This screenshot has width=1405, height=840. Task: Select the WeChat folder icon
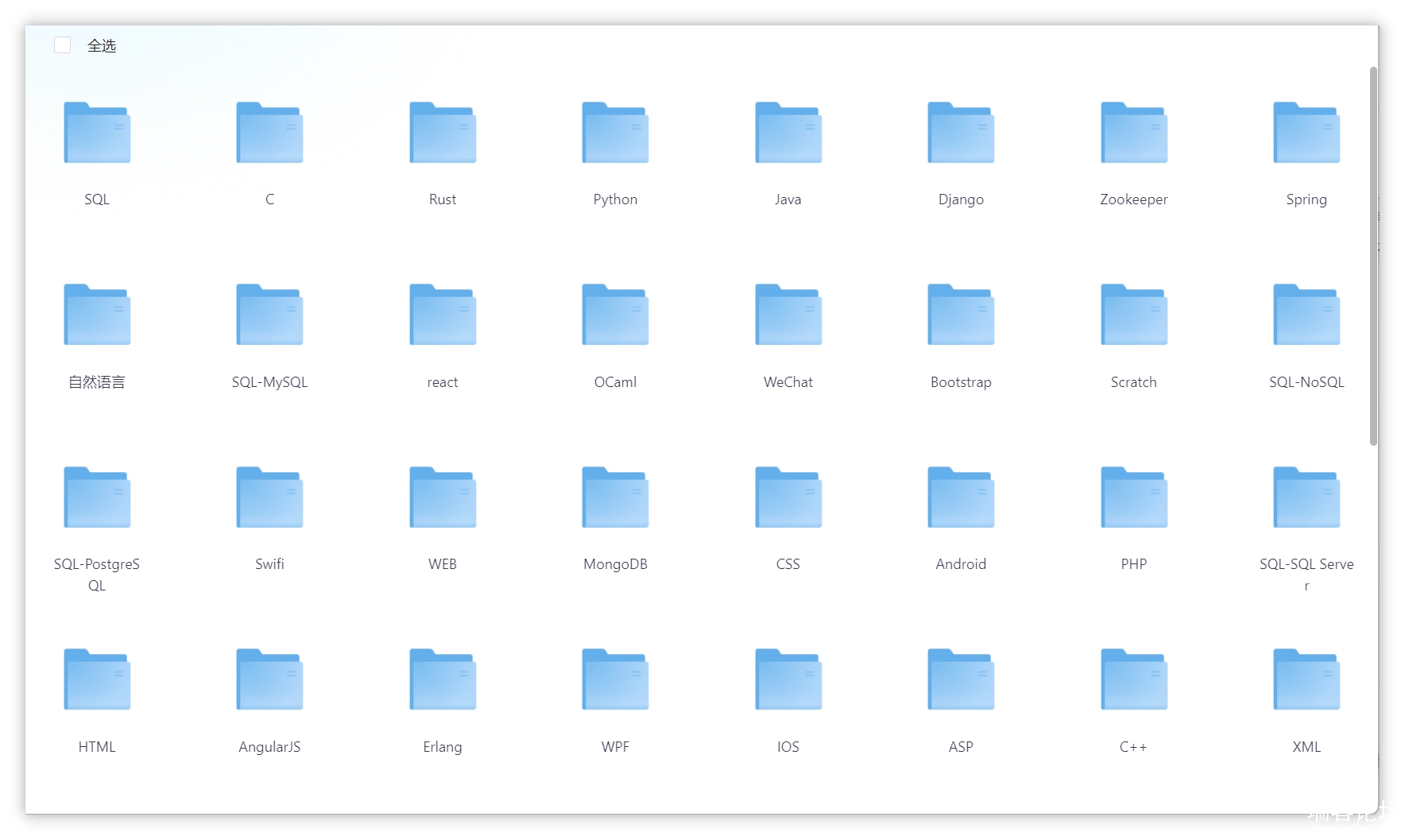click(788, 315)
